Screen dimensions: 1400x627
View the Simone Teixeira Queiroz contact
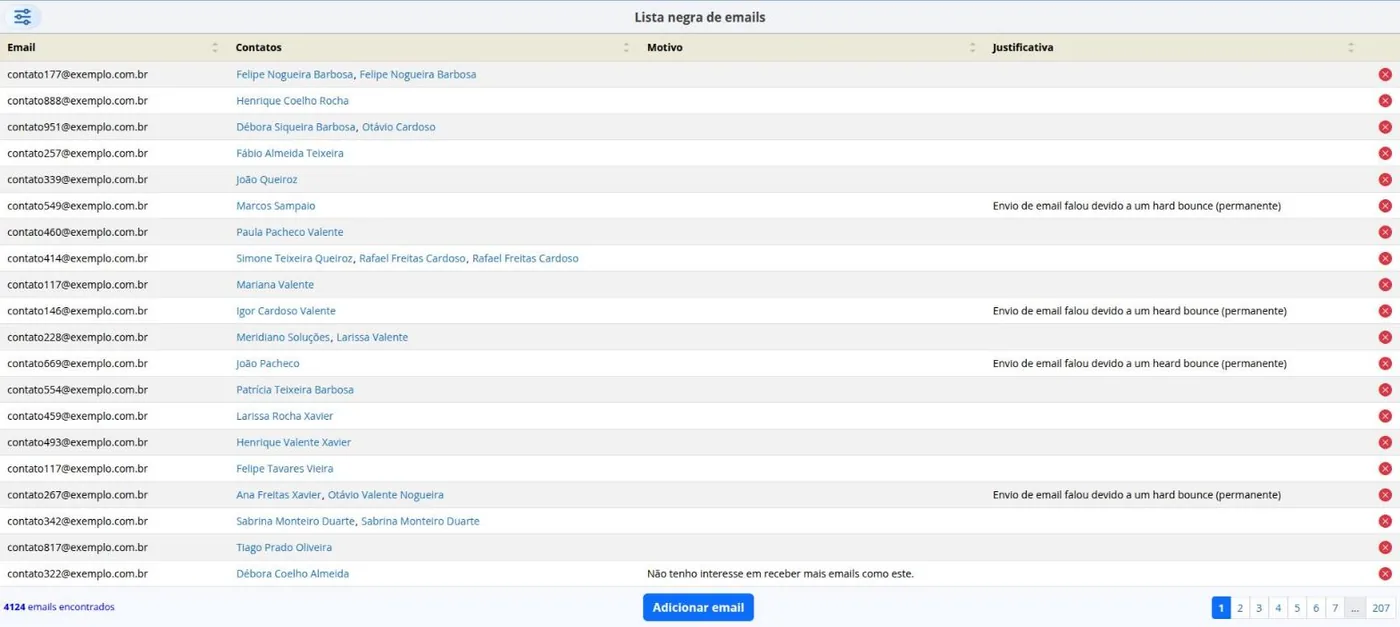[295, 259]
